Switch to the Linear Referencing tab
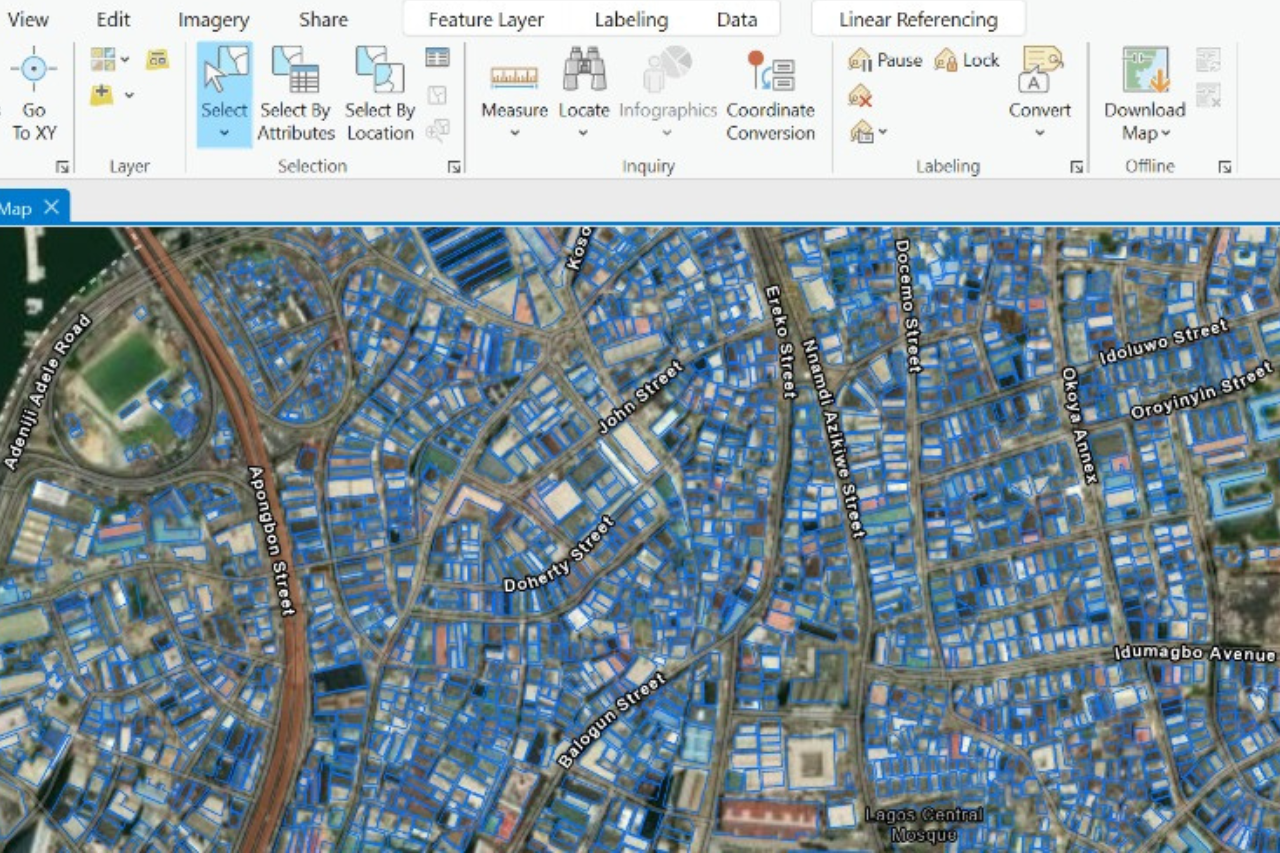Viewport: 1280px width, 853px height. (x=916, y=19)
